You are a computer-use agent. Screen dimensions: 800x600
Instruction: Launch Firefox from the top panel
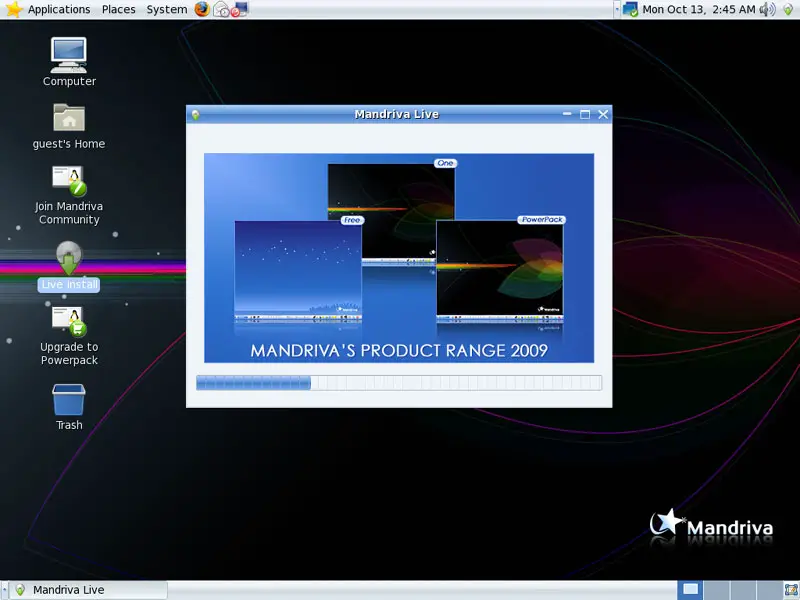pyautogui.click(x=202, y=9)
